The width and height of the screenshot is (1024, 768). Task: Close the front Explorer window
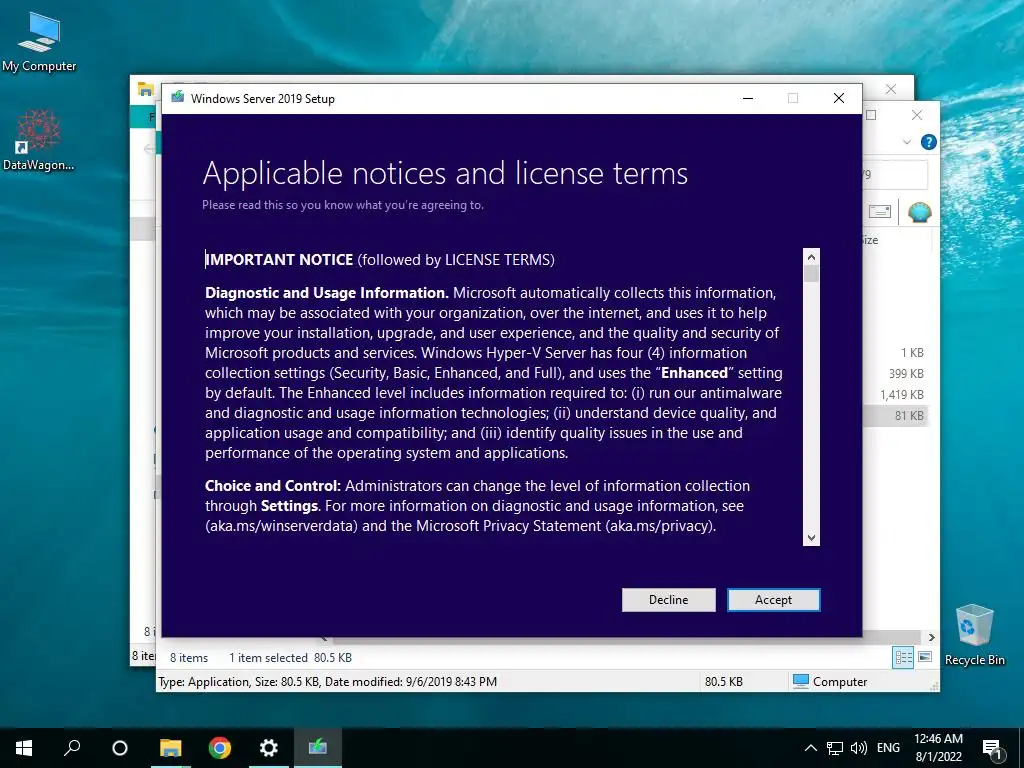click(x=916, y=116)
